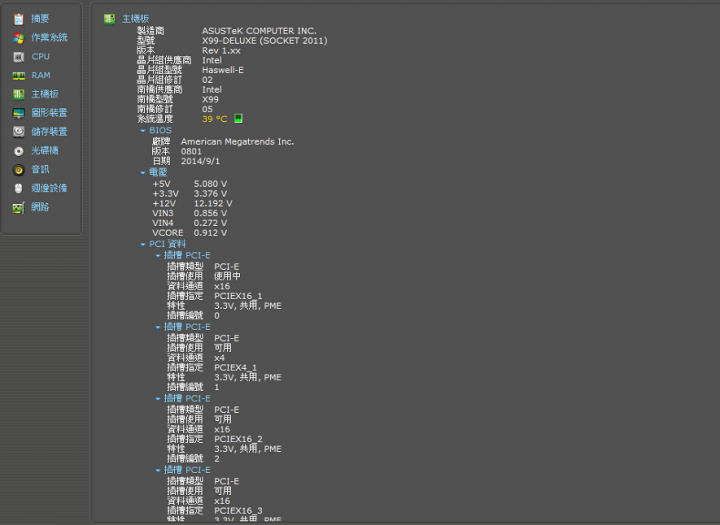Image resolution: width=720 pixels, height=525 pixels.
Task: Click the +12V reading 12.192 V
Action: click(213, 203)
